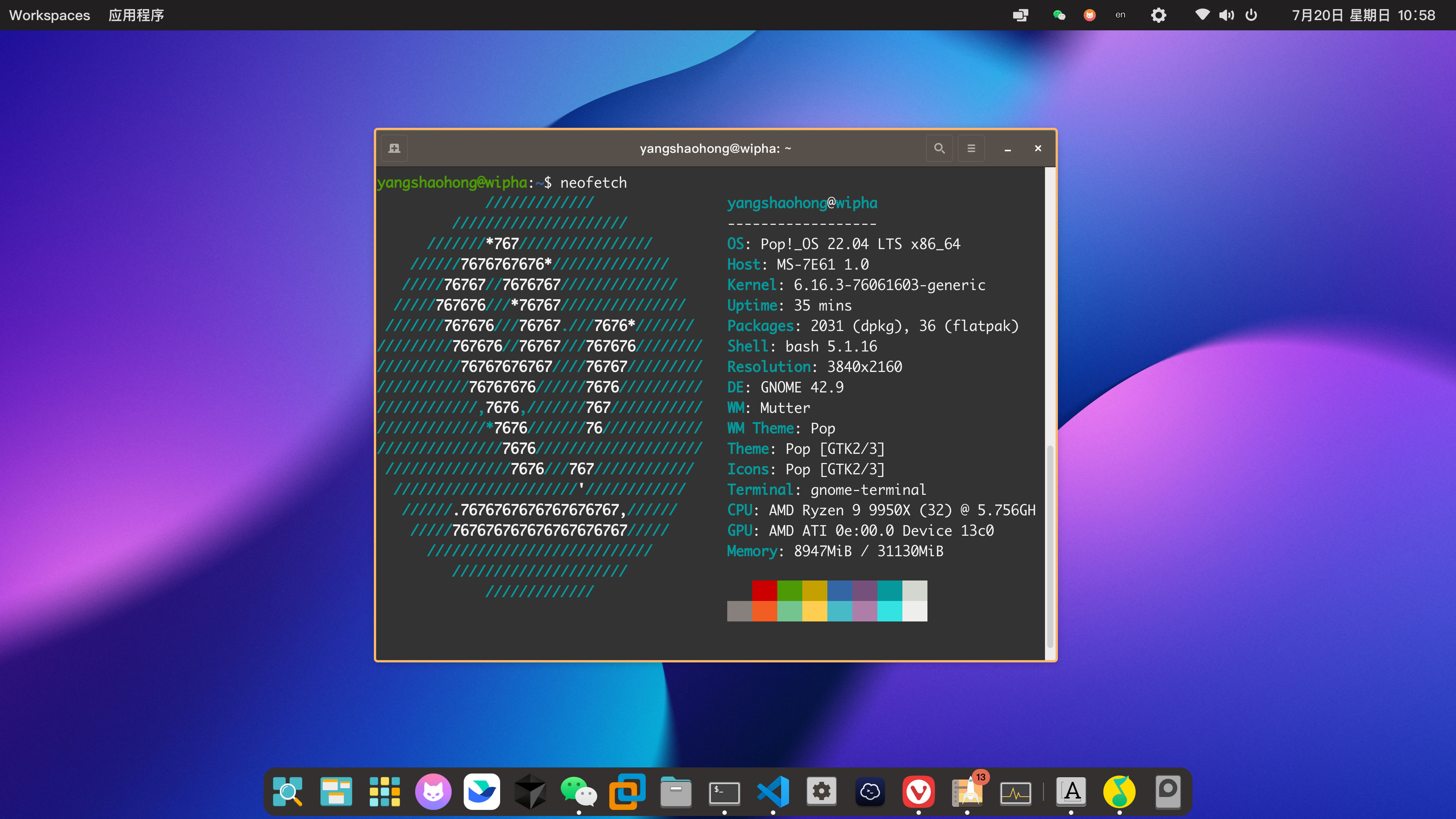Open the 应用程序 menu
Screen dimensions: 1456x819
tap(136, 15)
